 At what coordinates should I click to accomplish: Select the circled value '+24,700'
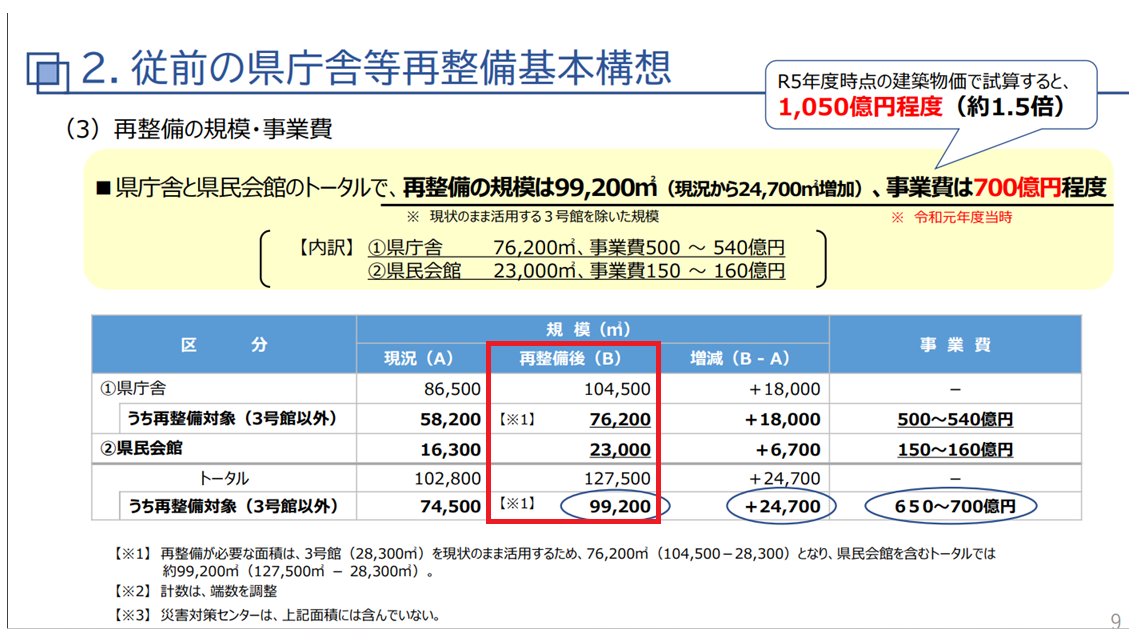[782, 506]
